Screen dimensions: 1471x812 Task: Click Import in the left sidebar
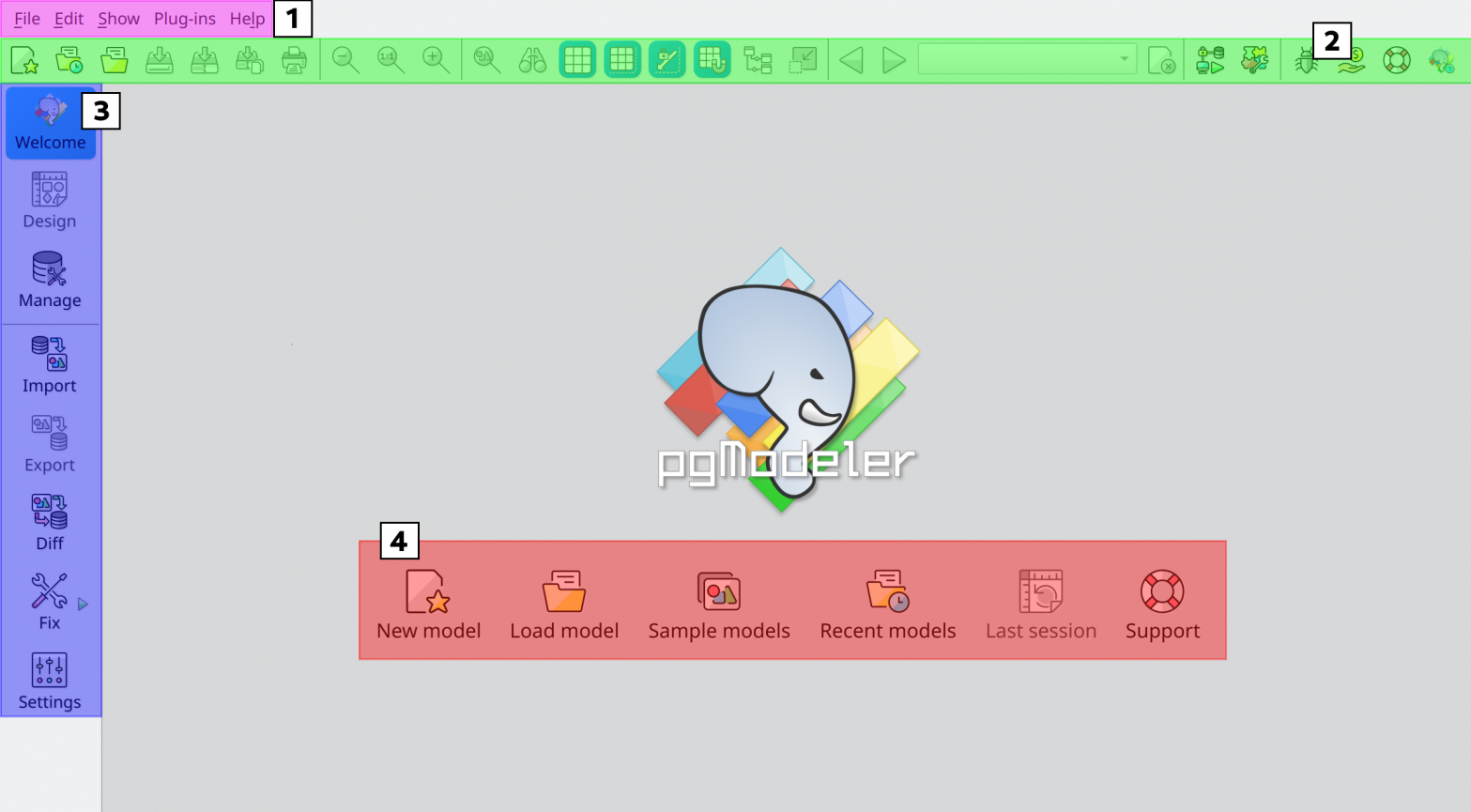click(51, 365)
